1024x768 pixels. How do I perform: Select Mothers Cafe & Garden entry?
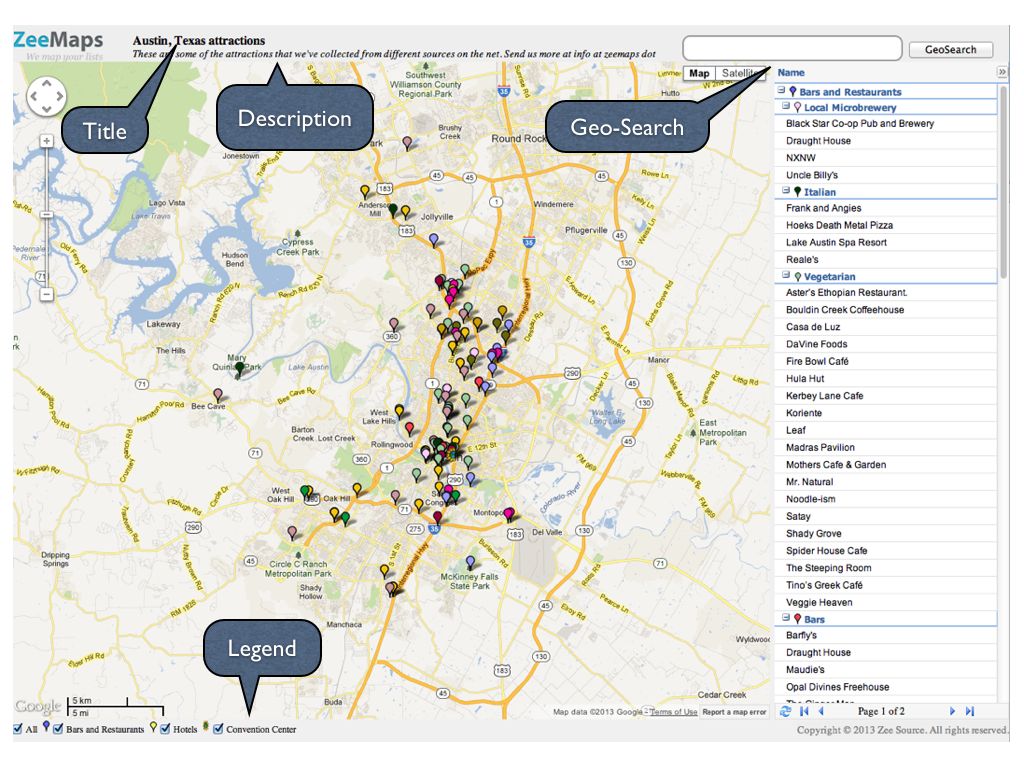point(886,465)
